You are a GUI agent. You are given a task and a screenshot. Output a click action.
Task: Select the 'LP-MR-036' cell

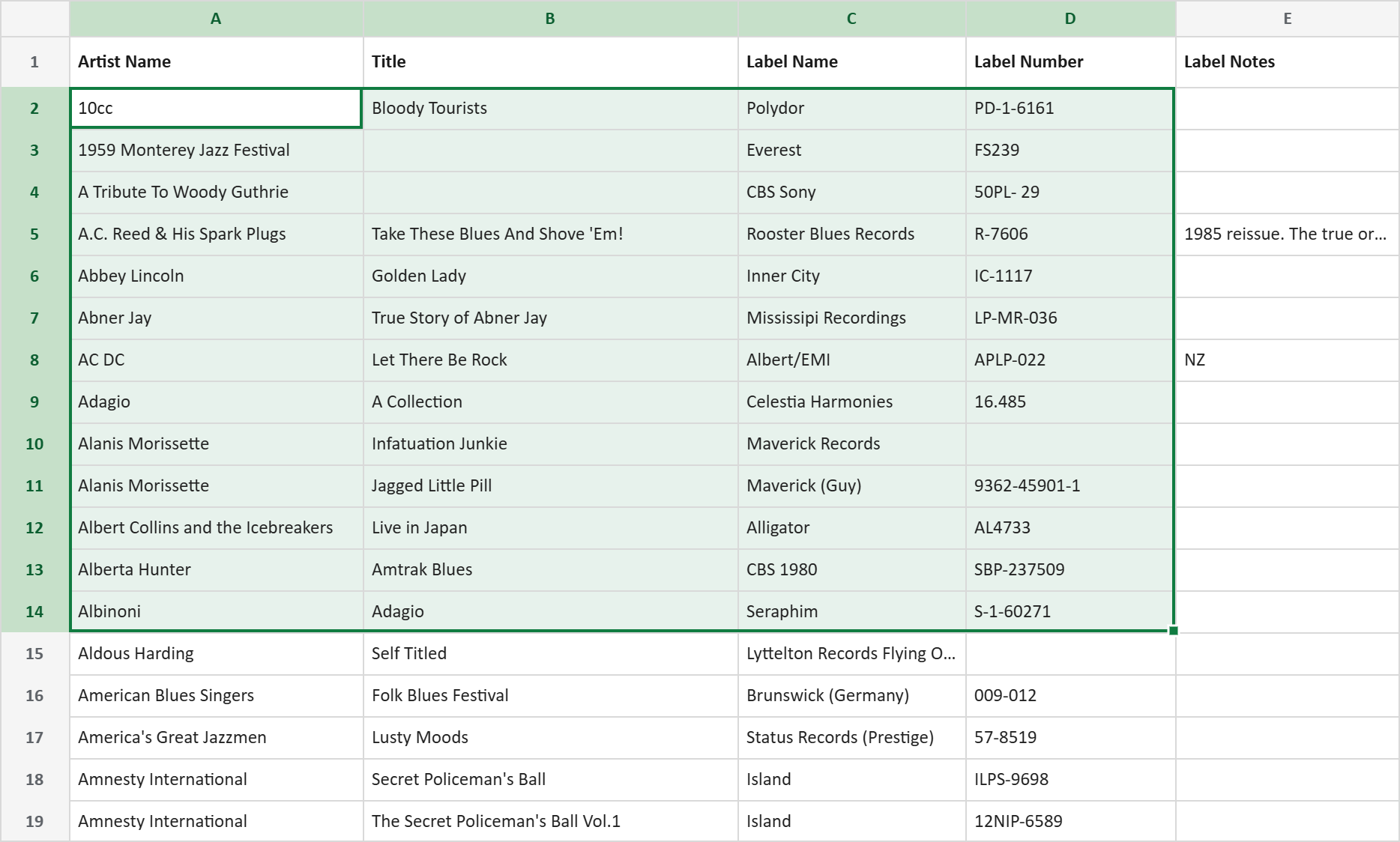(1070, 318)
